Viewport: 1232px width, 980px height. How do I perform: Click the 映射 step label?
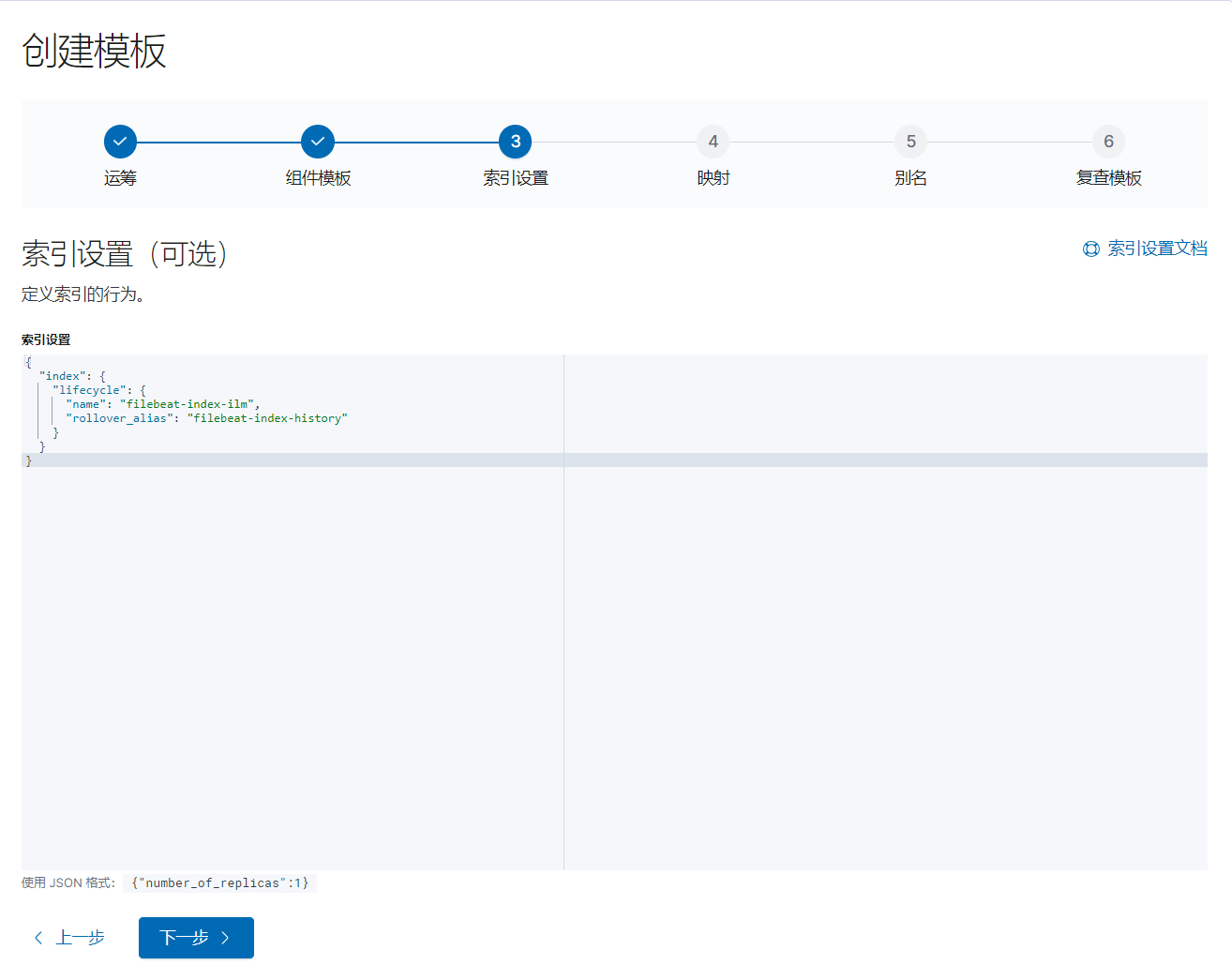pos(714,178)
